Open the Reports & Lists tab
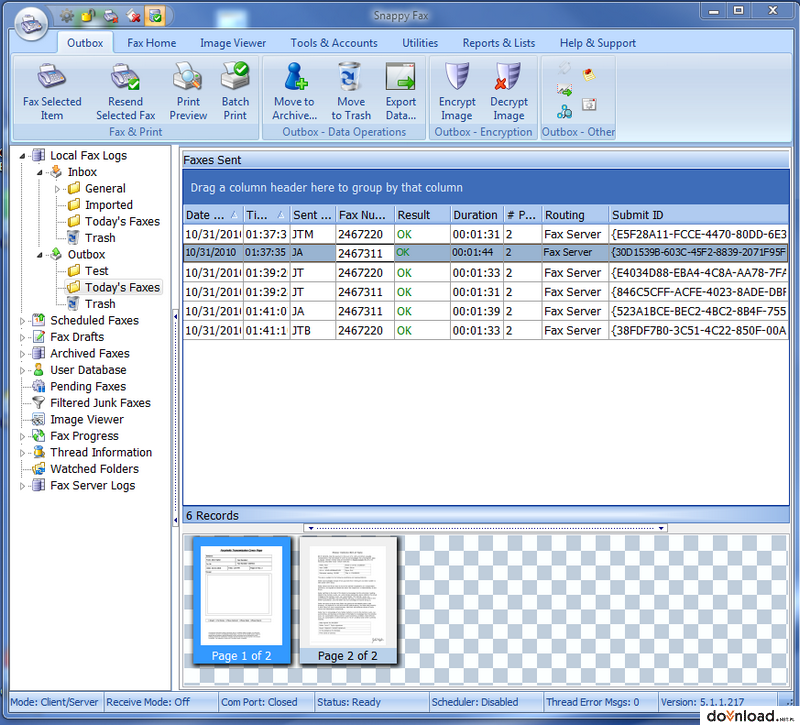 [x=499, y=43]
